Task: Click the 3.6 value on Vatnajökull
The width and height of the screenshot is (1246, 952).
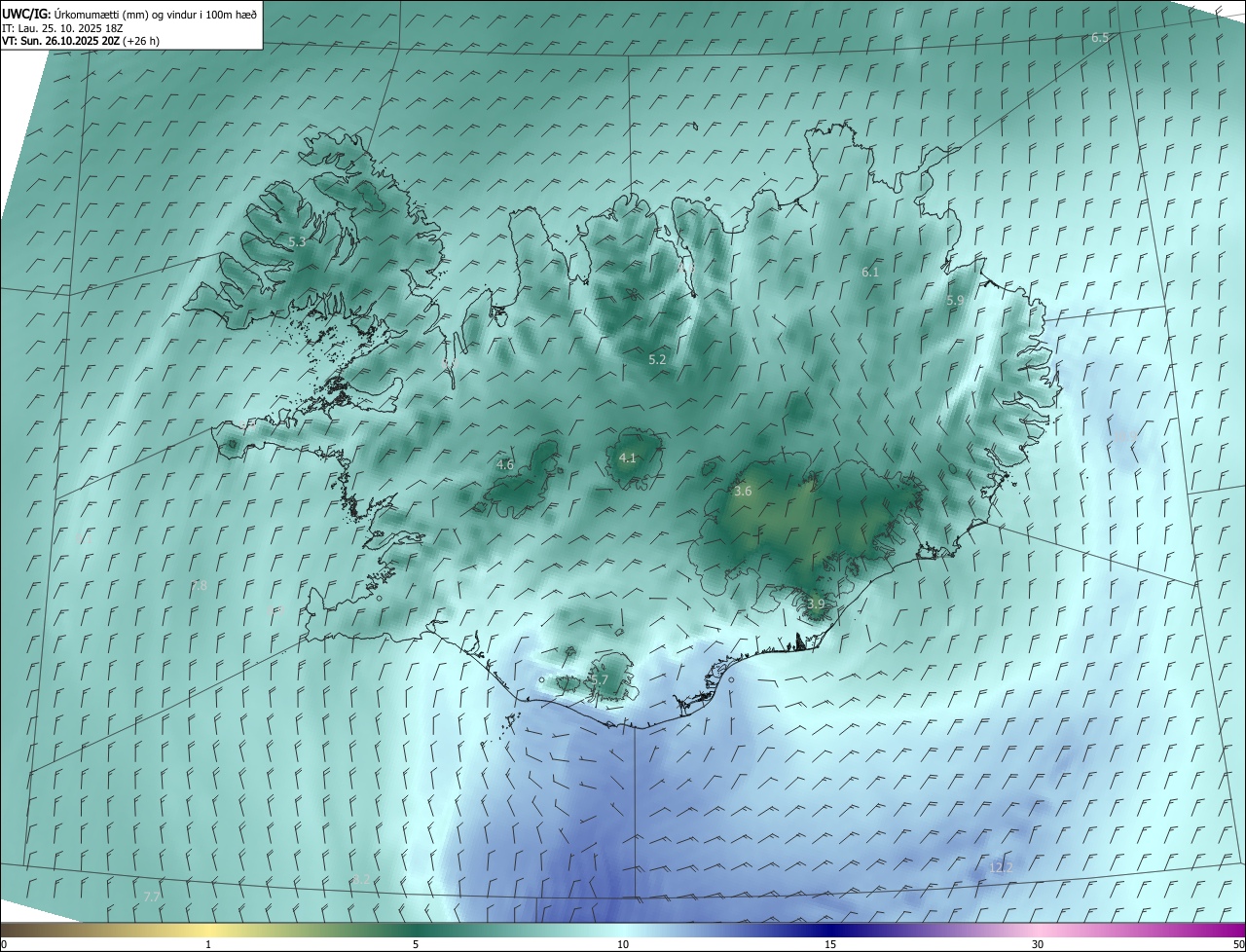Action: 743,492
